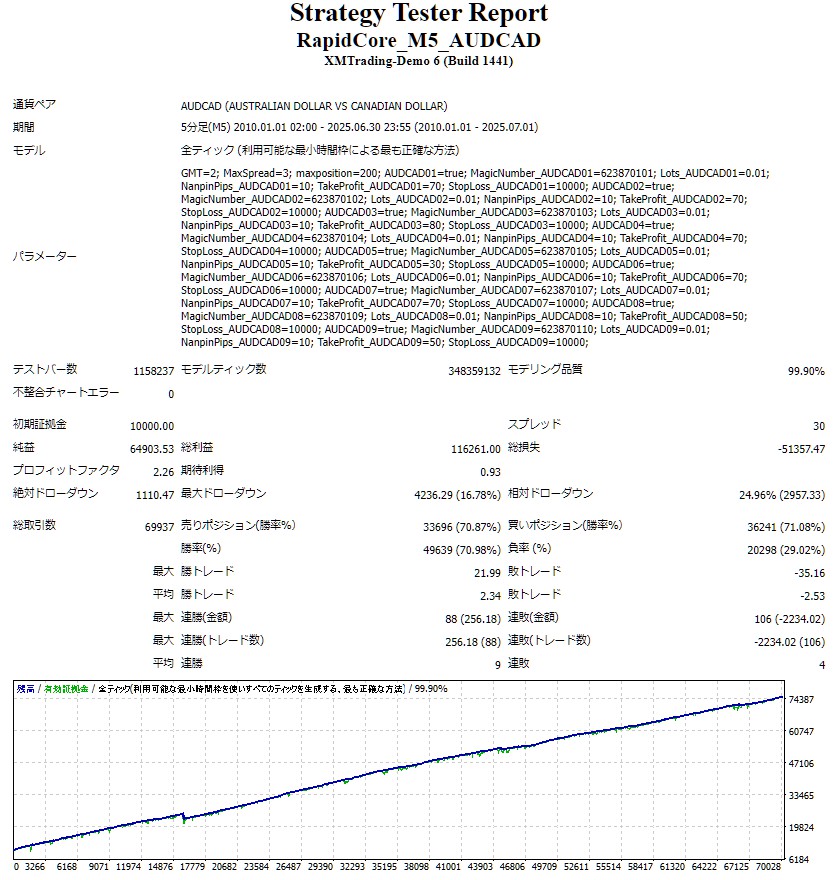The width and height of the screenshot is (836, 880).
Task: Click the period line starting 5分足(M5) 2010.01.01
Action: pyautogui.click(x=359, y=127)
